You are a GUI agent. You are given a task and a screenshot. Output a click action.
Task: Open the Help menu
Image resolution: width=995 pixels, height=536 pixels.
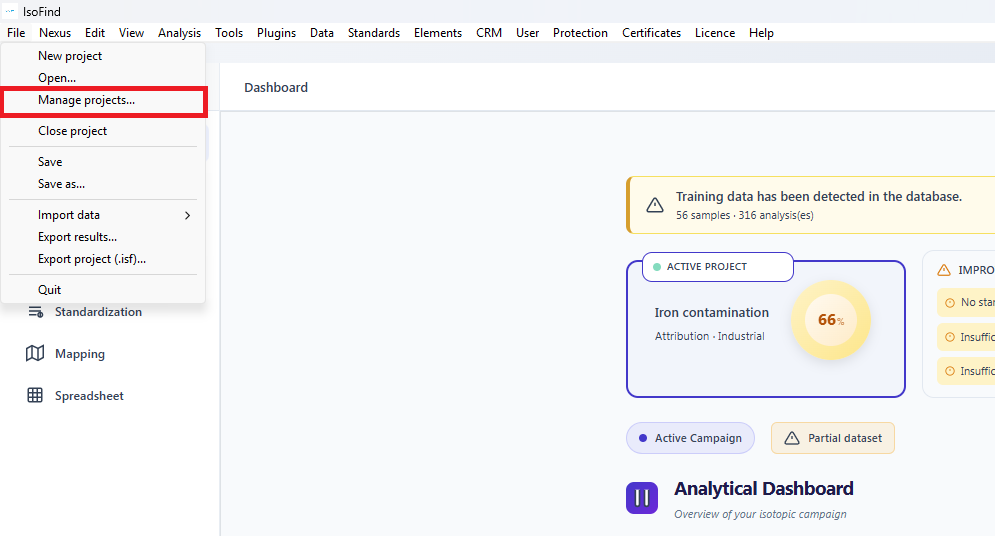[761, 33]
